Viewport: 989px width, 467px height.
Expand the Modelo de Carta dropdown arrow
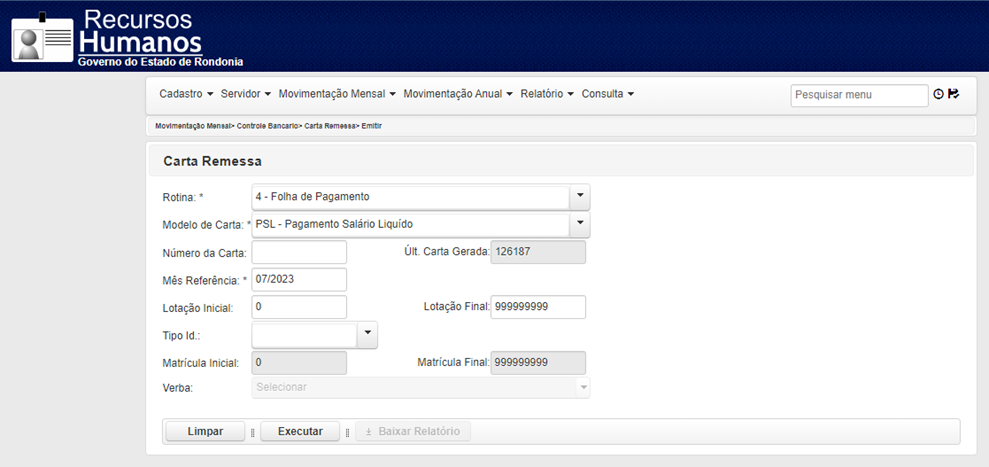pos(580,224)
